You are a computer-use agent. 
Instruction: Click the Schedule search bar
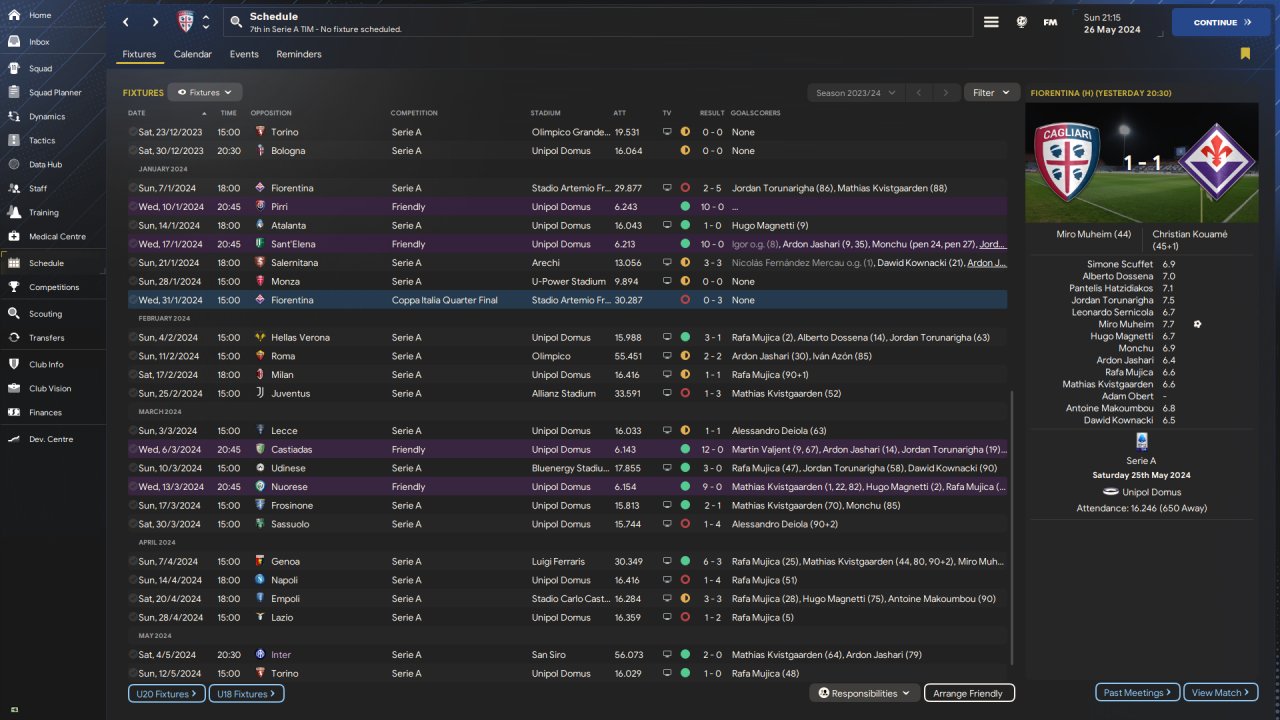(598, 22)
